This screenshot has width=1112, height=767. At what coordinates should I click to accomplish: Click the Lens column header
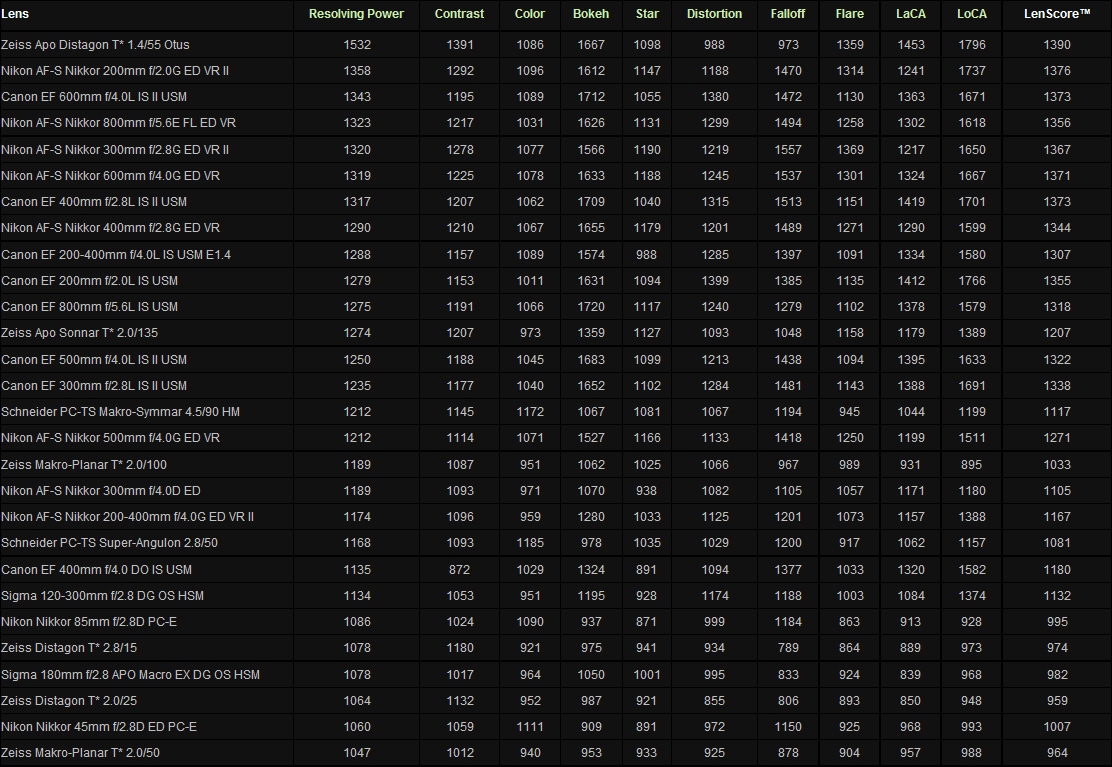point(15,14)
